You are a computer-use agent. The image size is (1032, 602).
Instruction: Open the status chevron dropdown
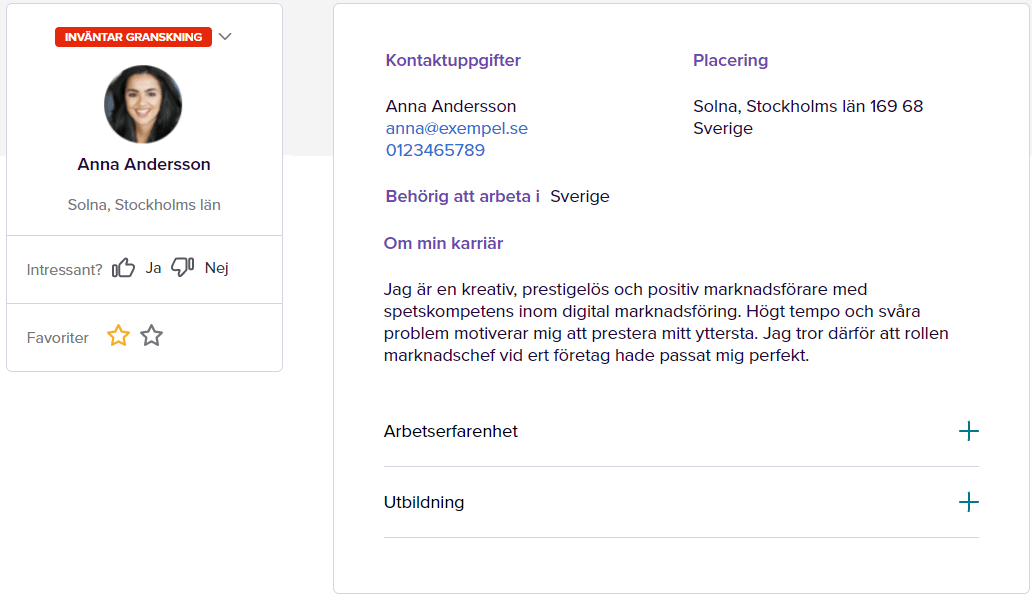click(x=225, y=36)
